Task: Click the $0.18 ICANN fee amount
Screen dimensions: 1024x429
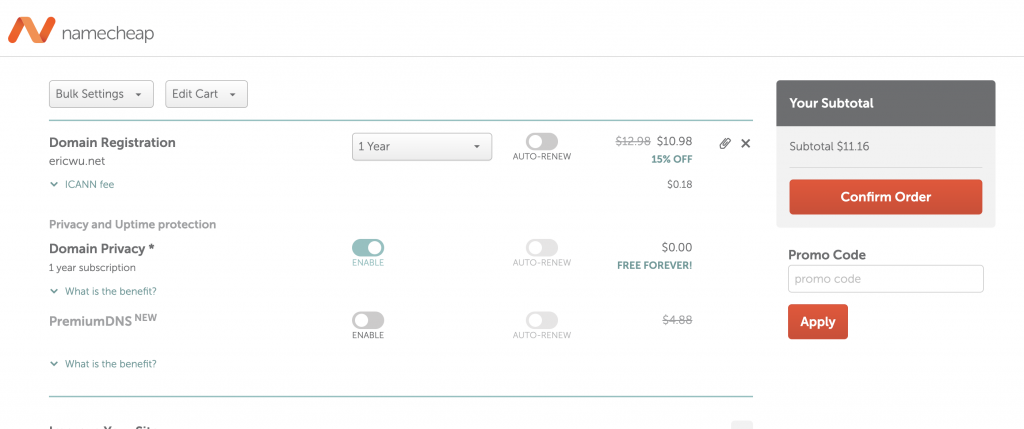Action: point(679,185)
